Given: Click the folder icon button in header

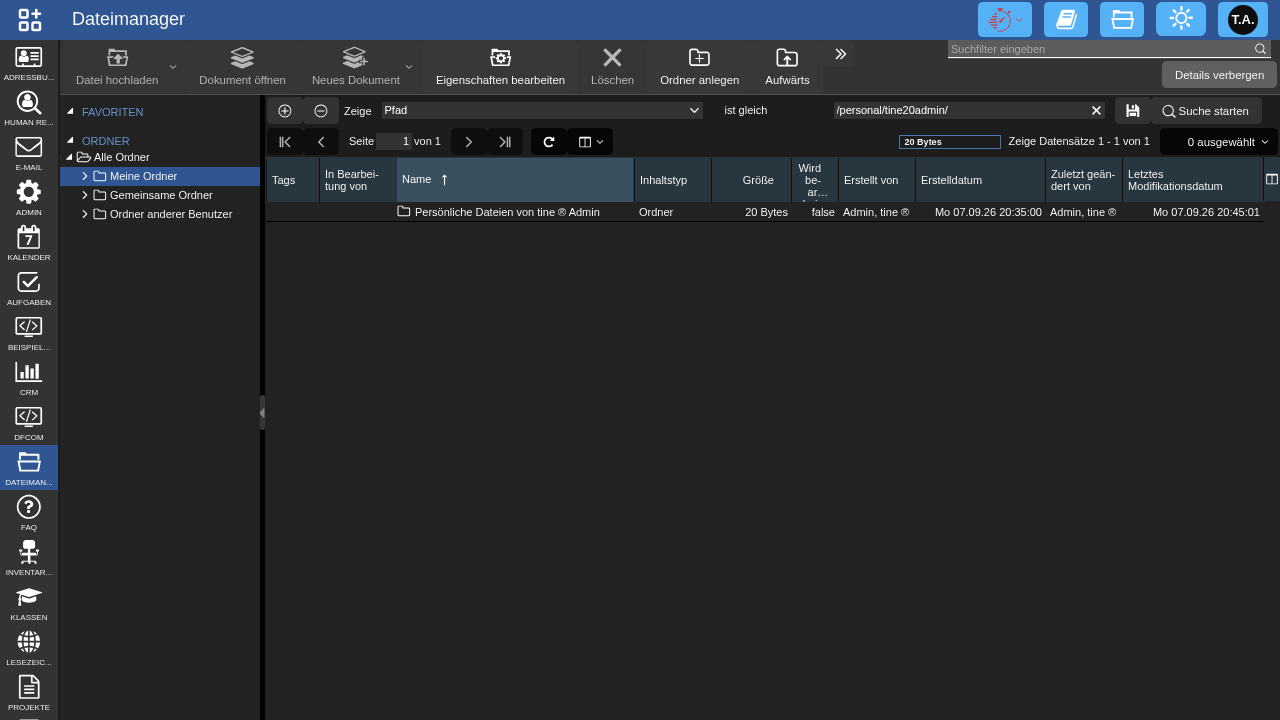Looking at the screenshot, I should (1122, 19).
